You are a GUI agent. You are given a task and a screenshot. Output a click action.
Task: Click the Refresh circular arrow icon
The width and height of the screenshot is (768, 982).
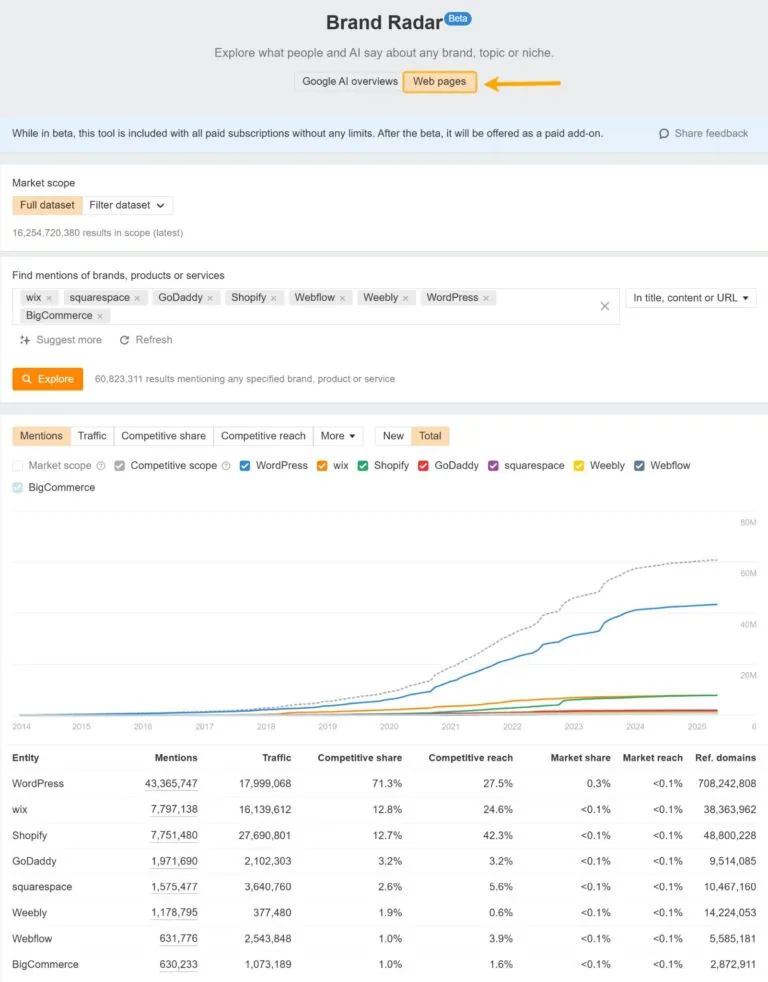click(x=124, y=339)
